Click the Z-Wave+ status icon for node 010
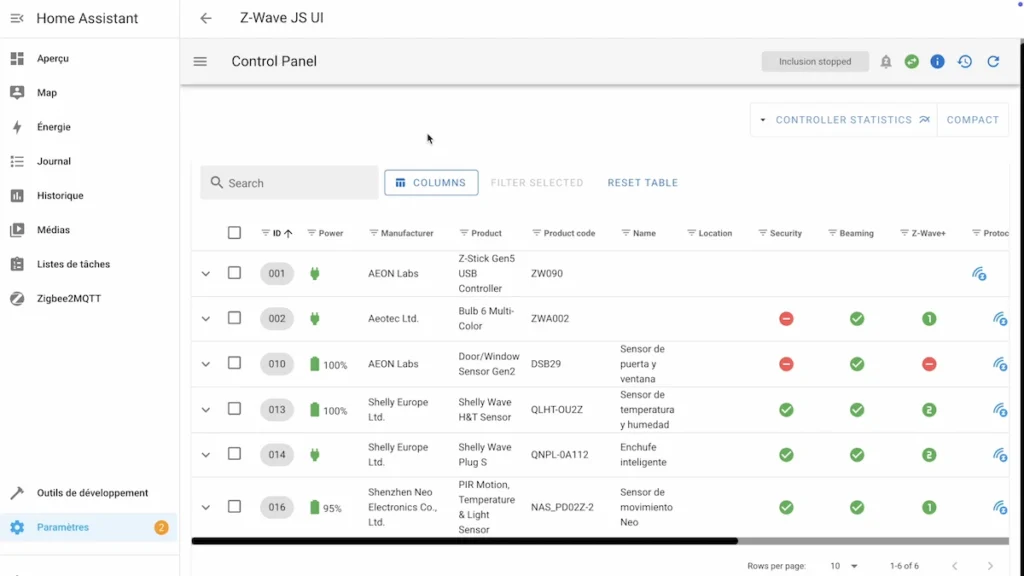 point(929,364)
